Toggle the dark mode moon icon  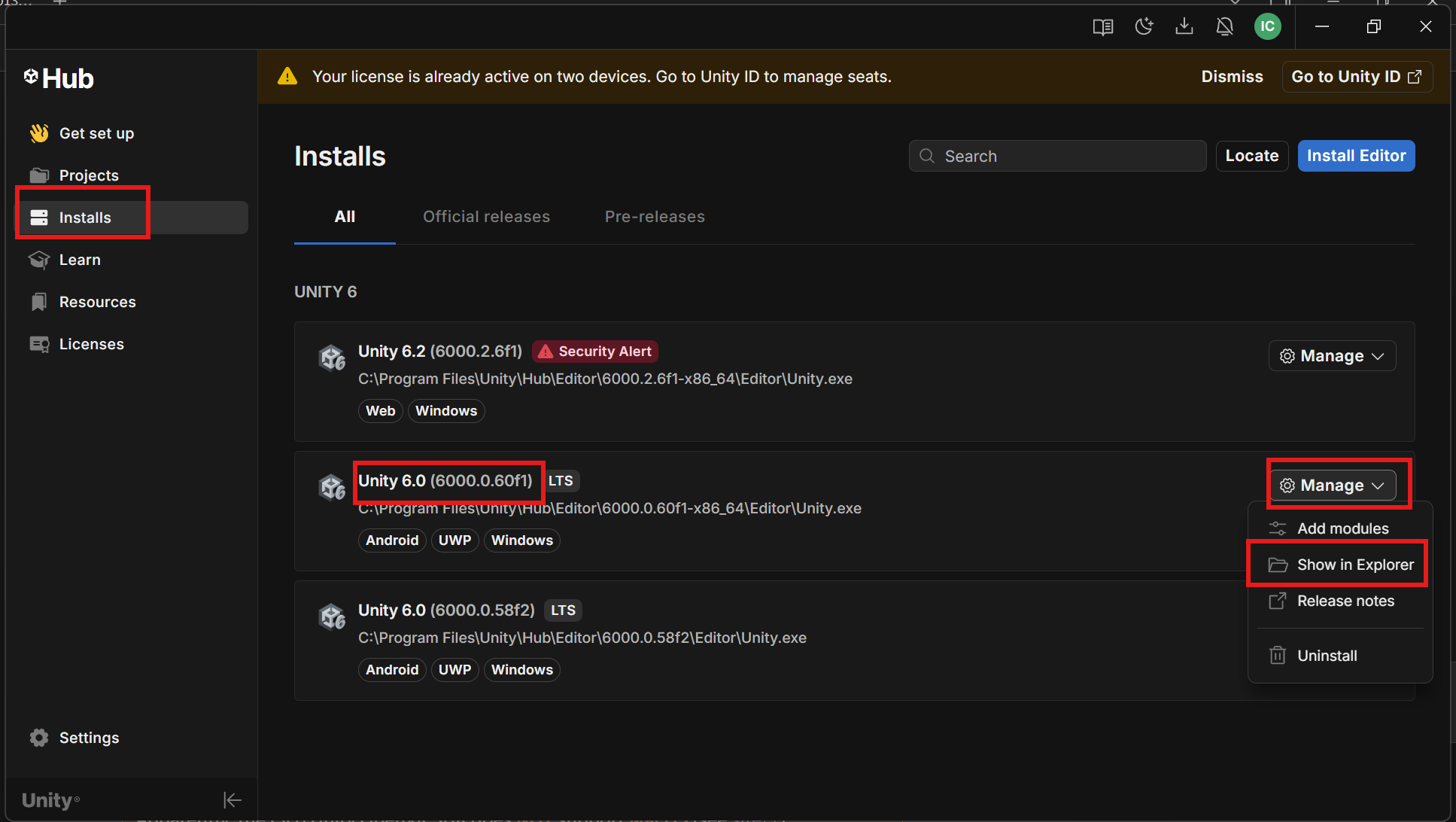[x=1144, y=27]
